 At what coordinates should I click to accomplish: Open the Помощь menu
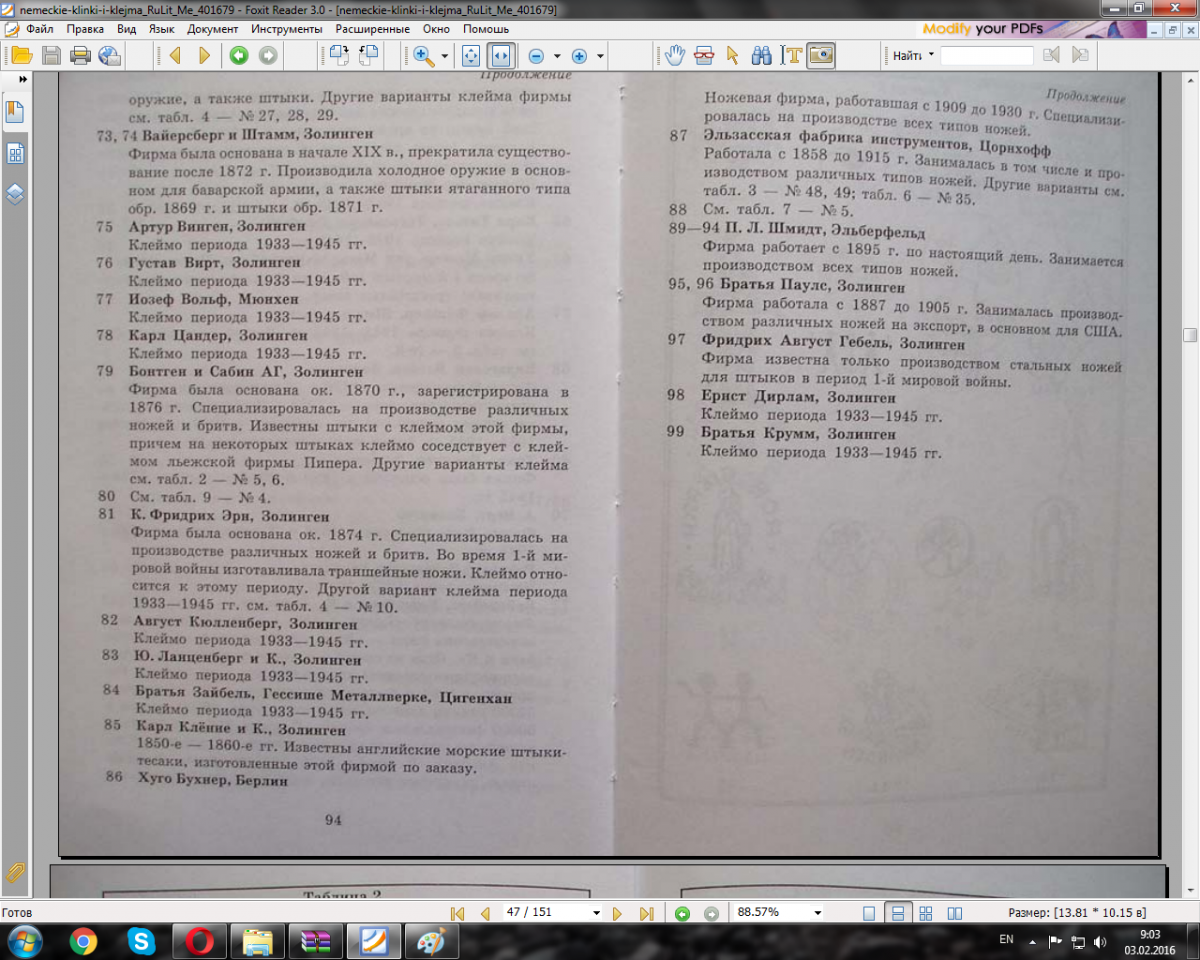(486, 29)
